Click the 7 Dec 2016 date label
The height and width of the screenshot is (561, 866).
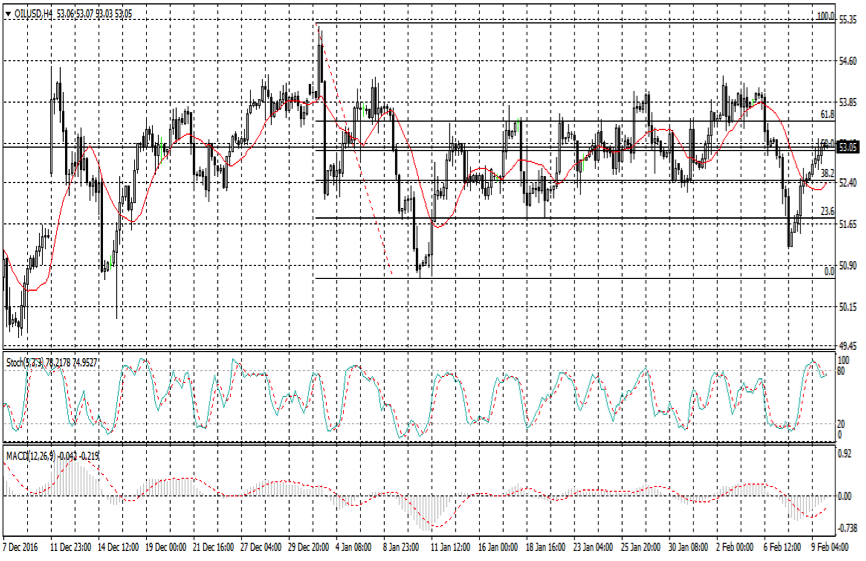click(x=23, y=548)
